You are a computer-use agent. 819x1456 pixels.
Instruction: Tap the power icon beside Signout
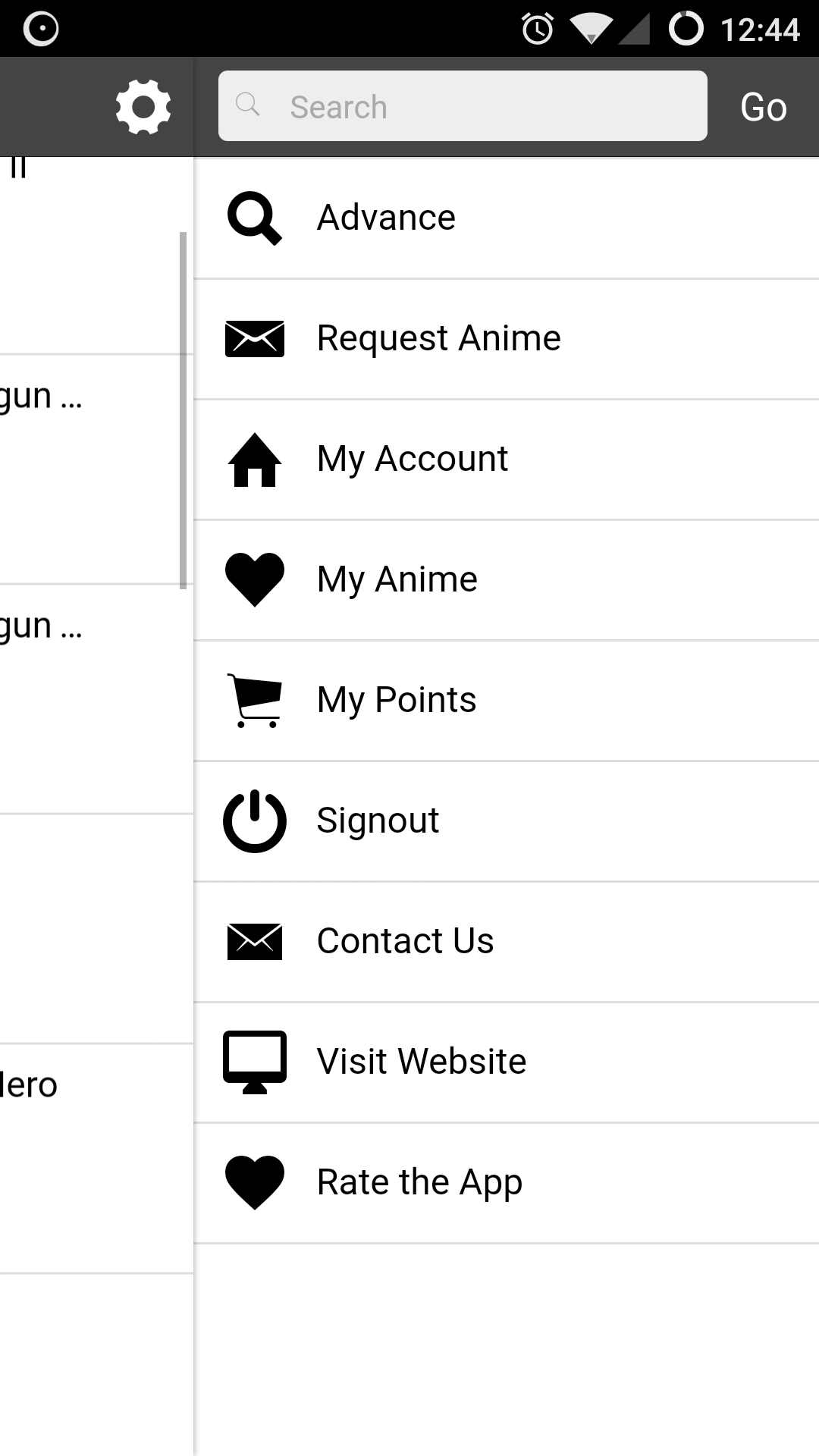point(255,821)
